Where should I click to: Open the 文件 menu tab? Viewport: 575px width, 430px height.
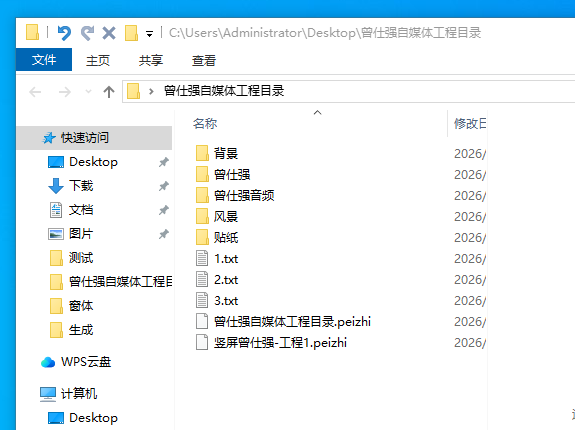44,59
